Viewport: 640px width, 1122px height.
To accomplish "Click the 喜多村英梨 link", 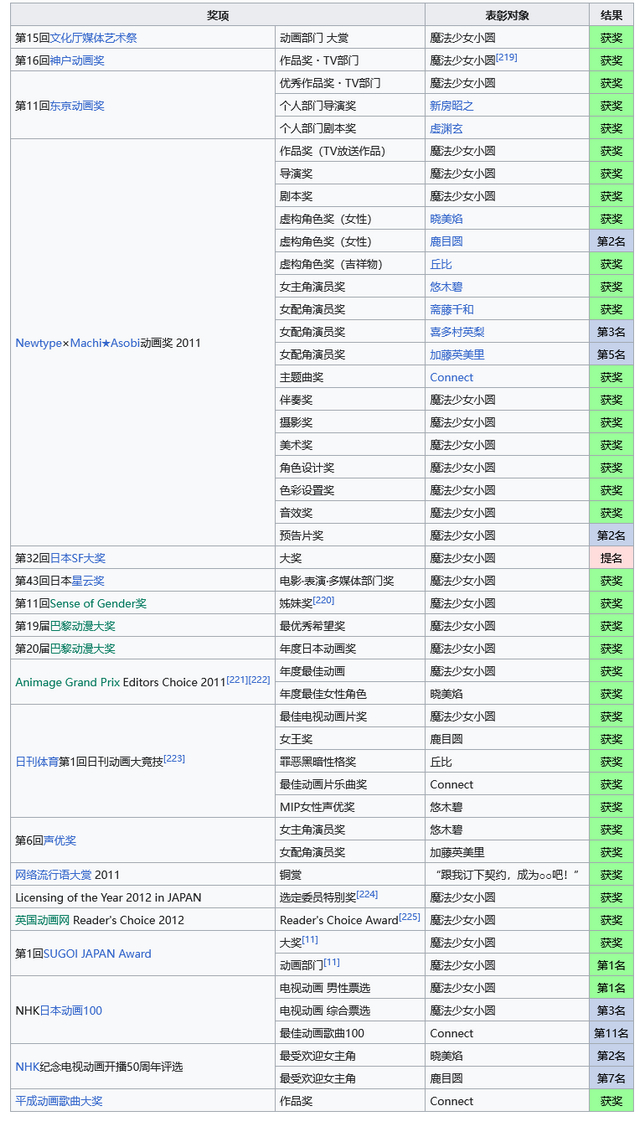I will point(457,332).
